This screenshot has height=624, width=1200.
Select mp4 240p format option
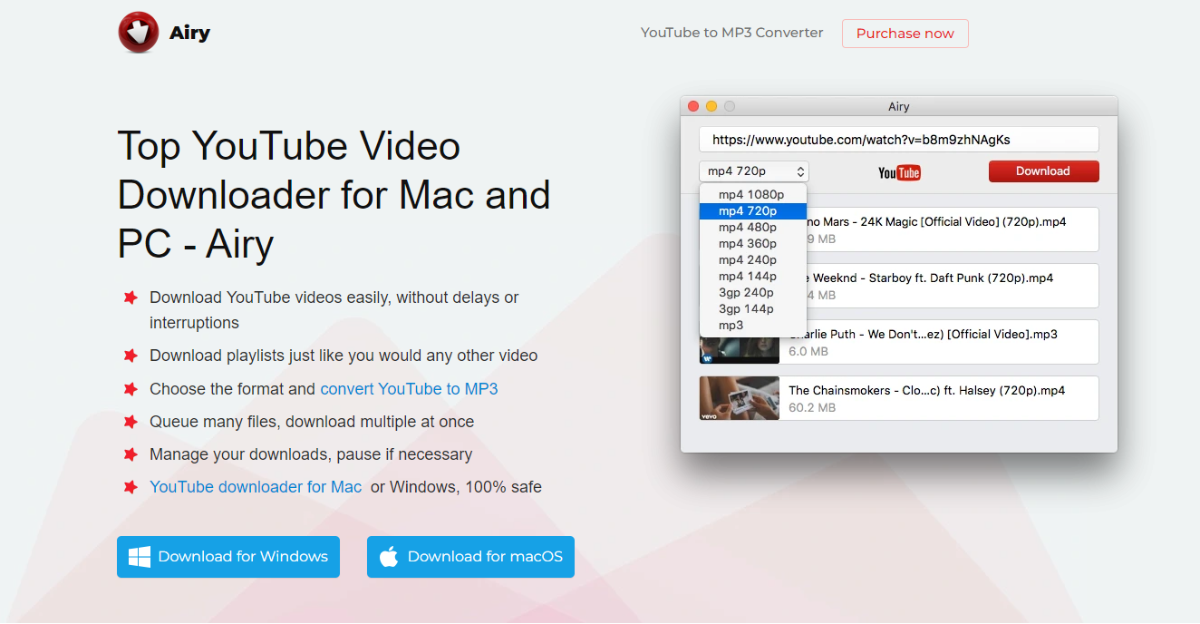click(x=753, y=260)
